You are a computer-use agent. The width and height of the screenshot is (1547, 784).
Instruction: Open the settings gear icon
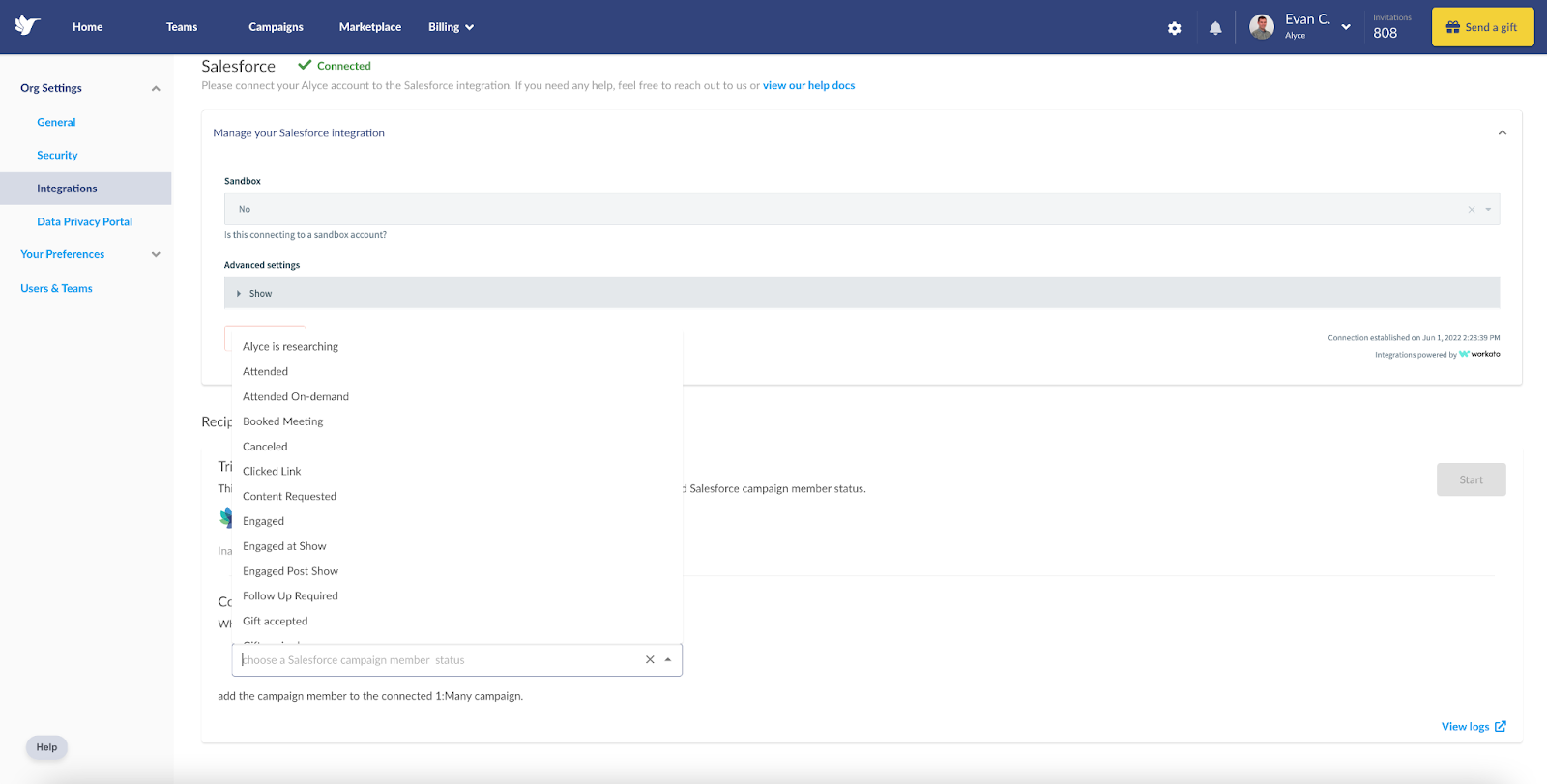pos(1174,28)
